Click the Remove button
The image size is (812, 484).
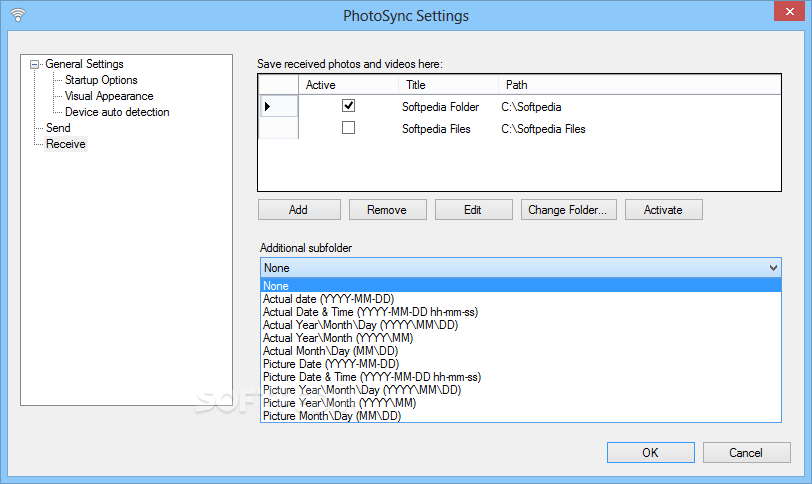(x=387, y=210)
